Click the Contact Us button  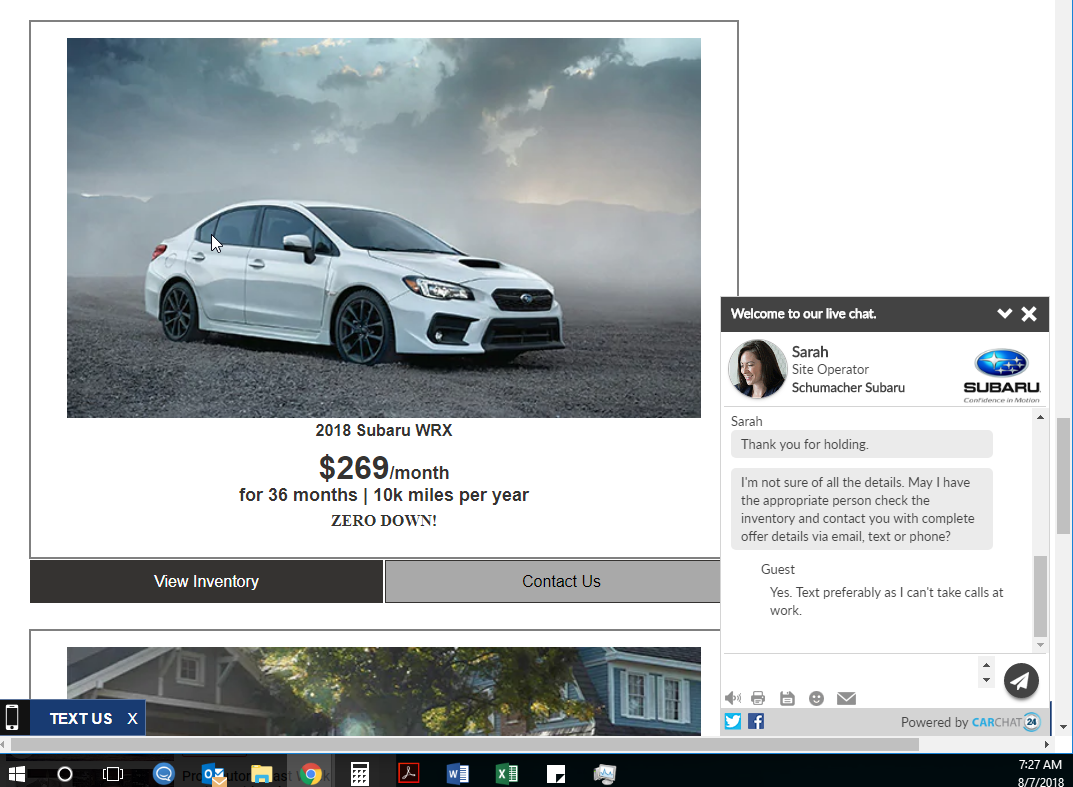pyautogui.click(x=553, y=582)
